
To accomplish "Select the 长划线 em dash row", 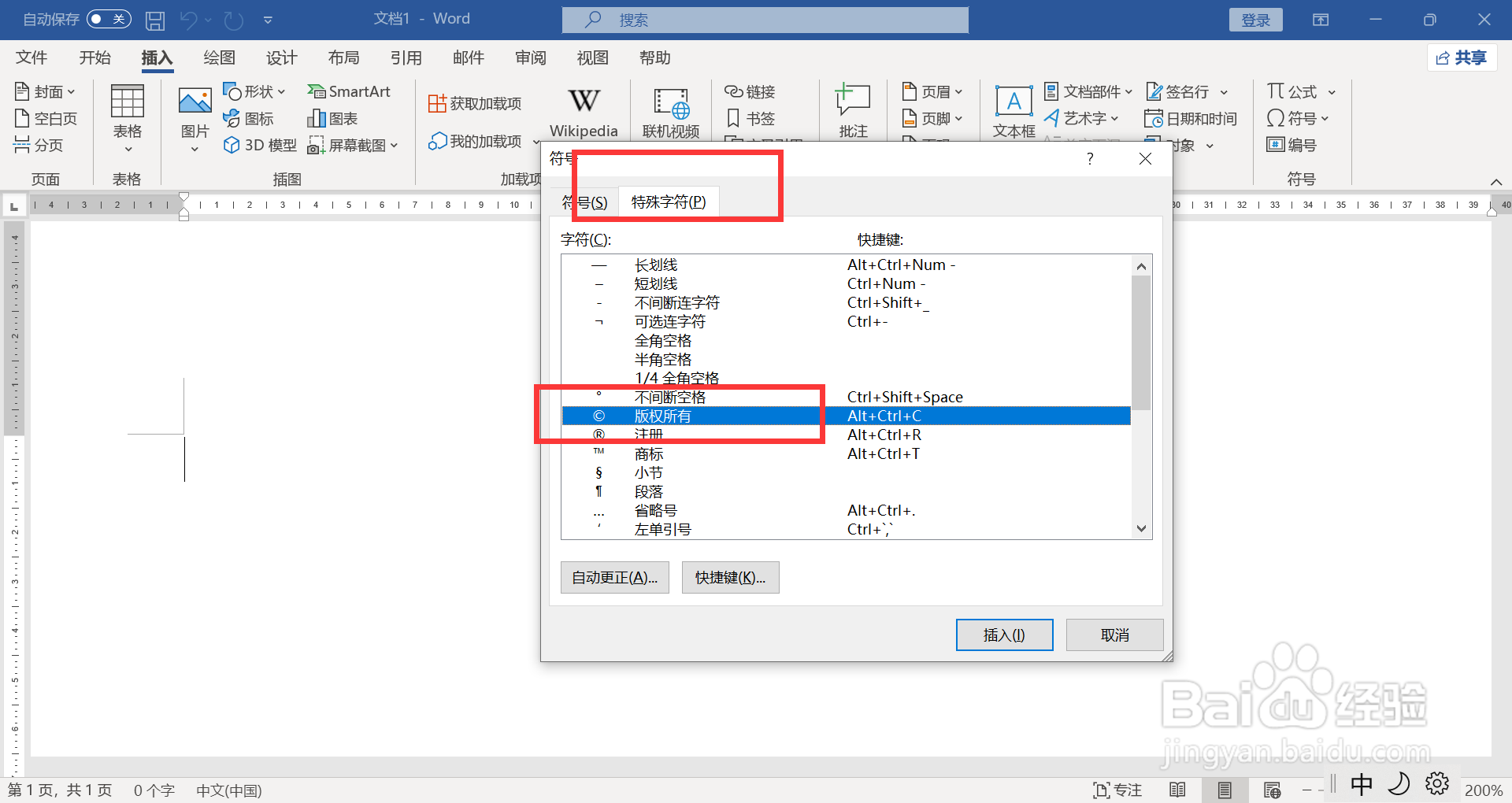I will (x=846, y=265).
